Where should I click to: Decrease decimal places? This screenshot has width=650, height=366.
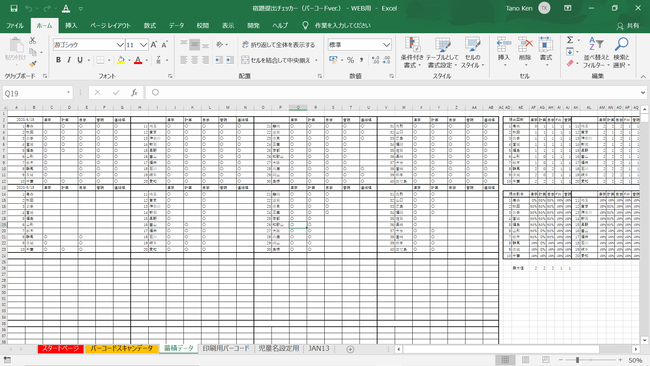coord(386,60)
